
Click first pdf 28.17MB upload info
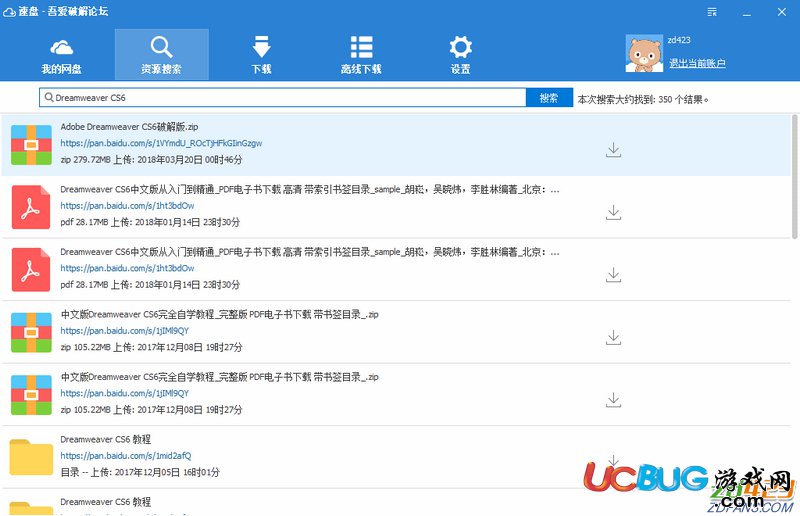tap(150, 222)
